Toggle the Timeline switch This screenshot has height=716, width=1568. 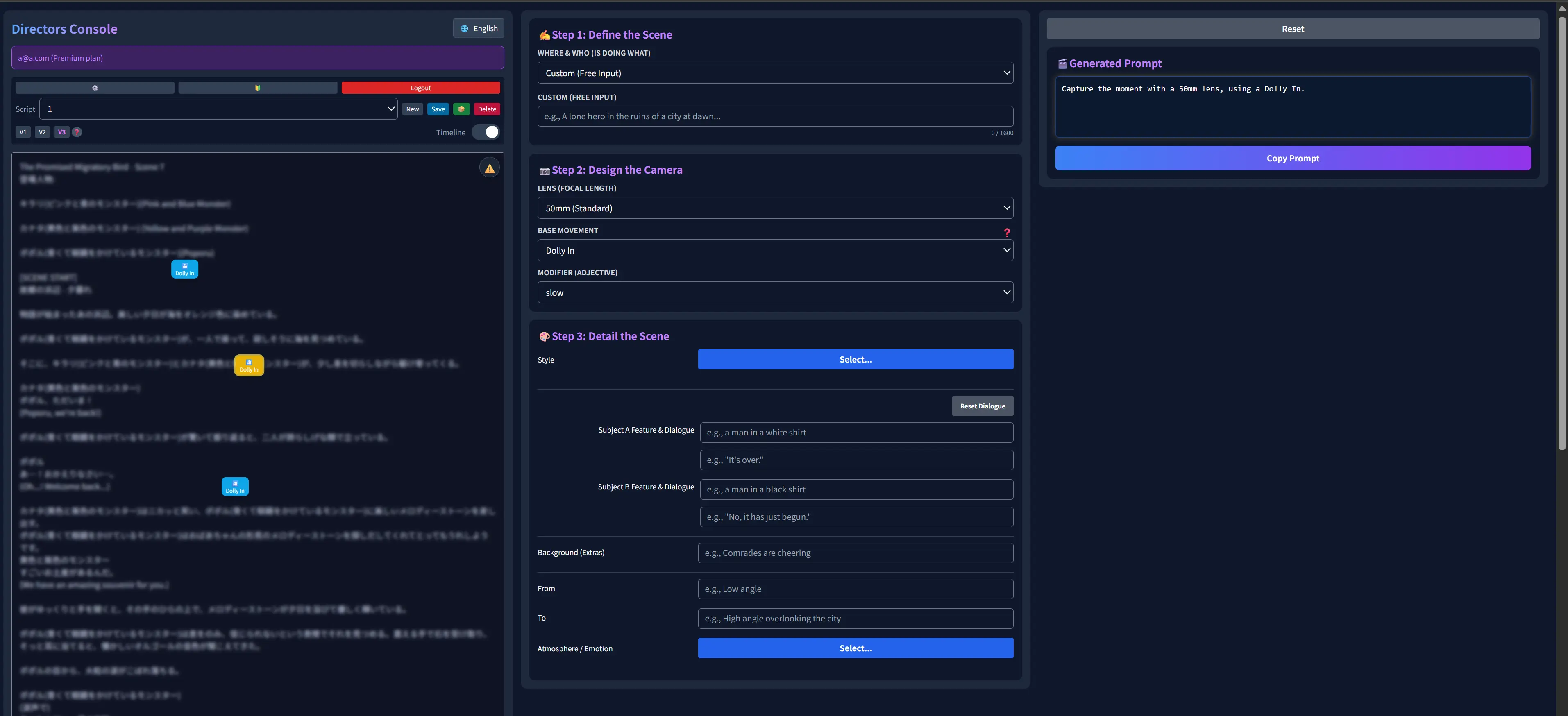[486, 132]
